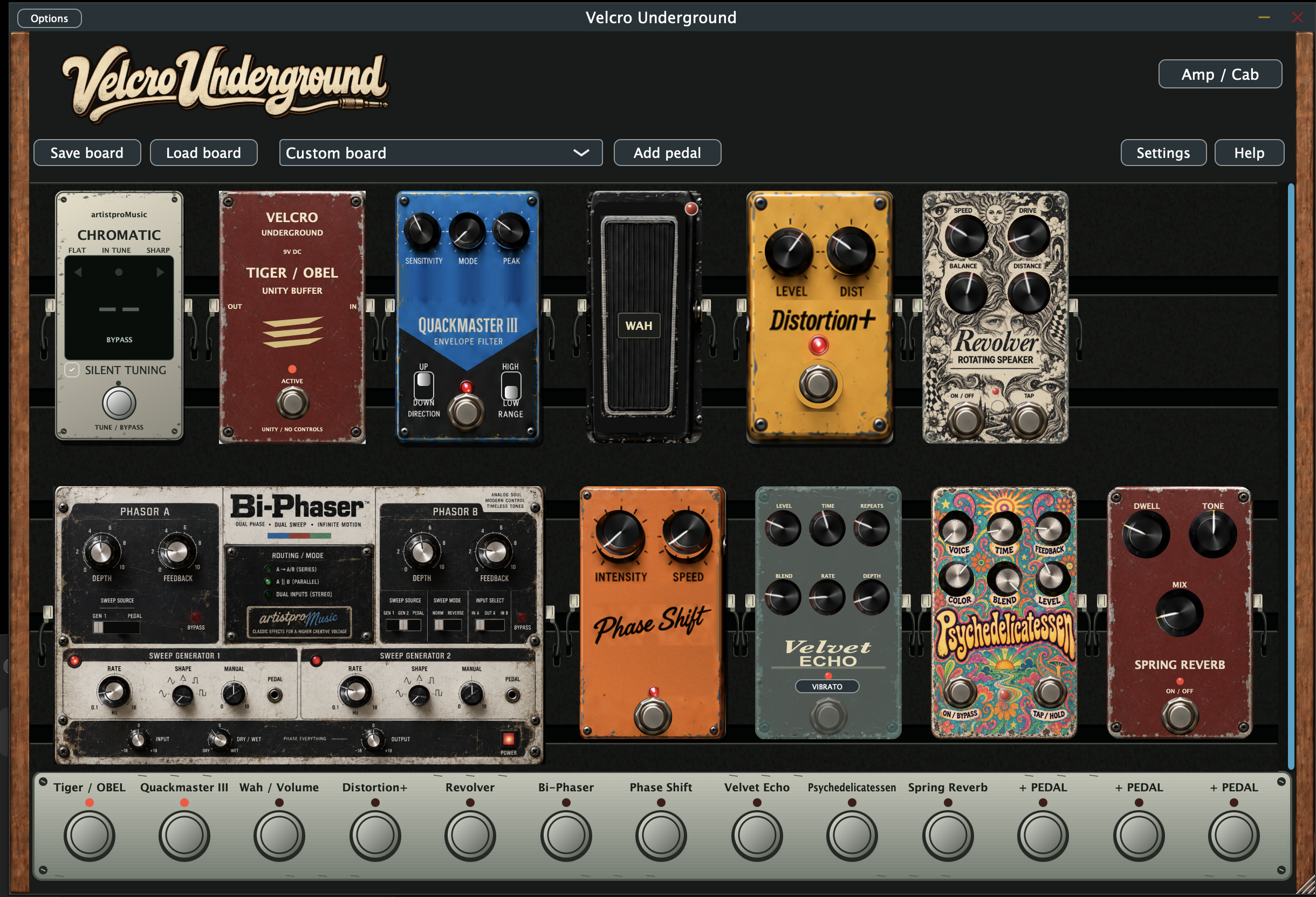1316x897 pixels.
Task: Click the Add pedal button
Action: (x=667, y=153)
